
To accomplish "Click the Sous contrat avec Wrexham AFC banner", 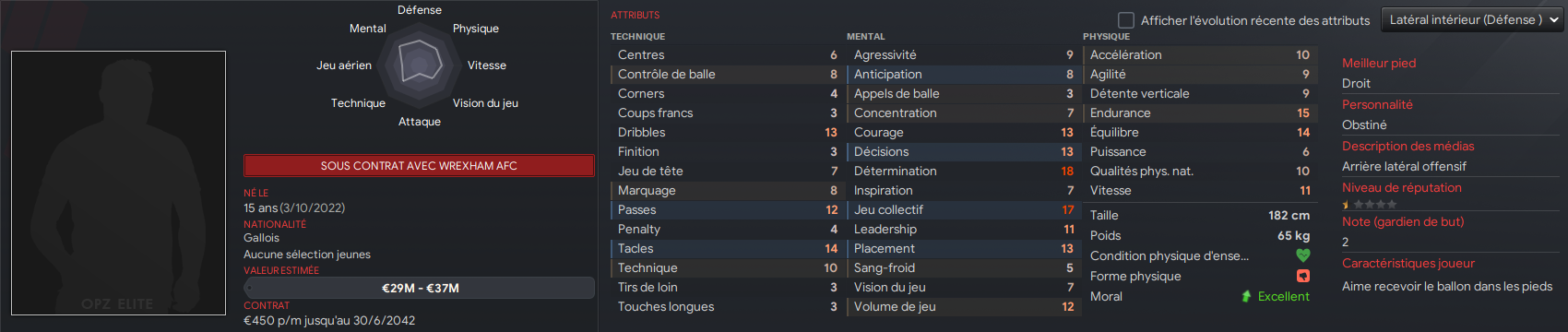I will click(419, 166).
